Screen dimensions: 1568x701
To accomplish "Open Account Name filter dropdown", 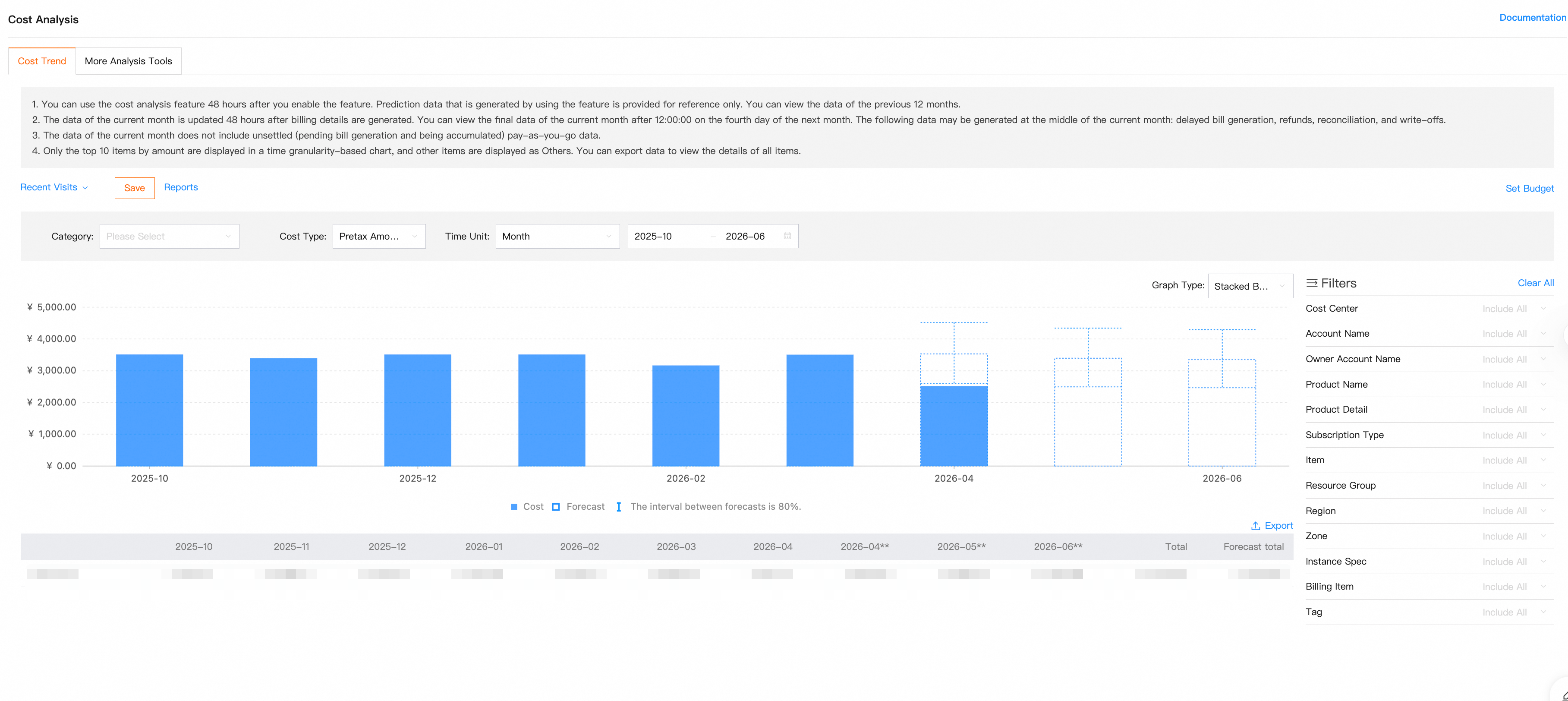I will coord(1514,334).
